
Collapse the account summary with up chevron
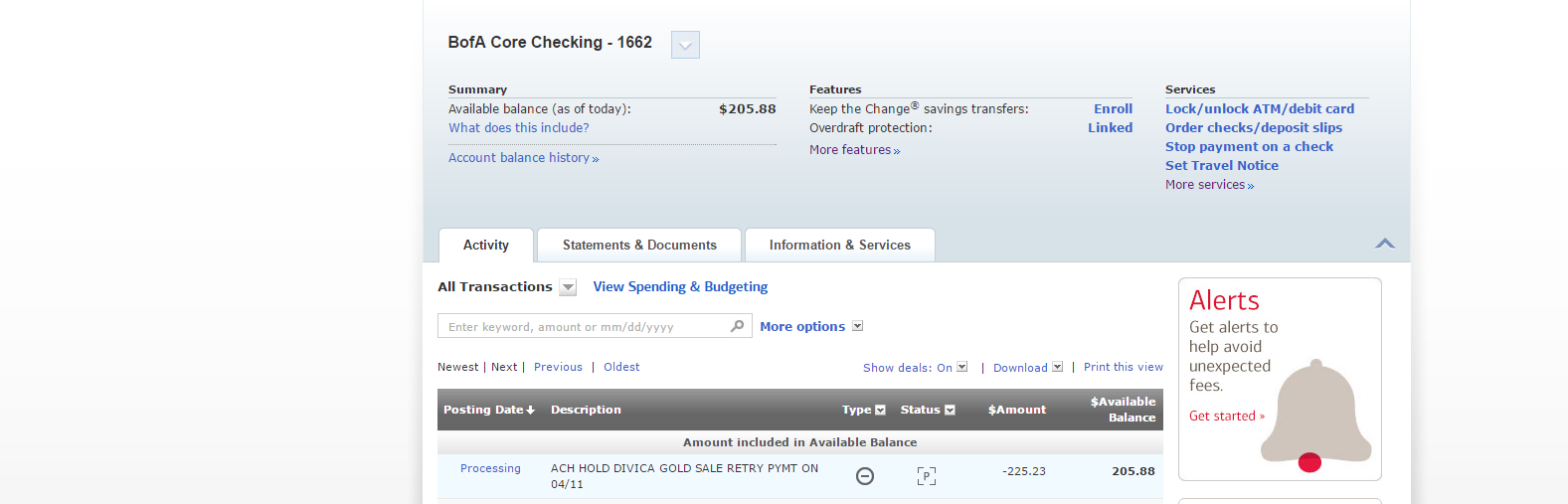coord(1385,244)
